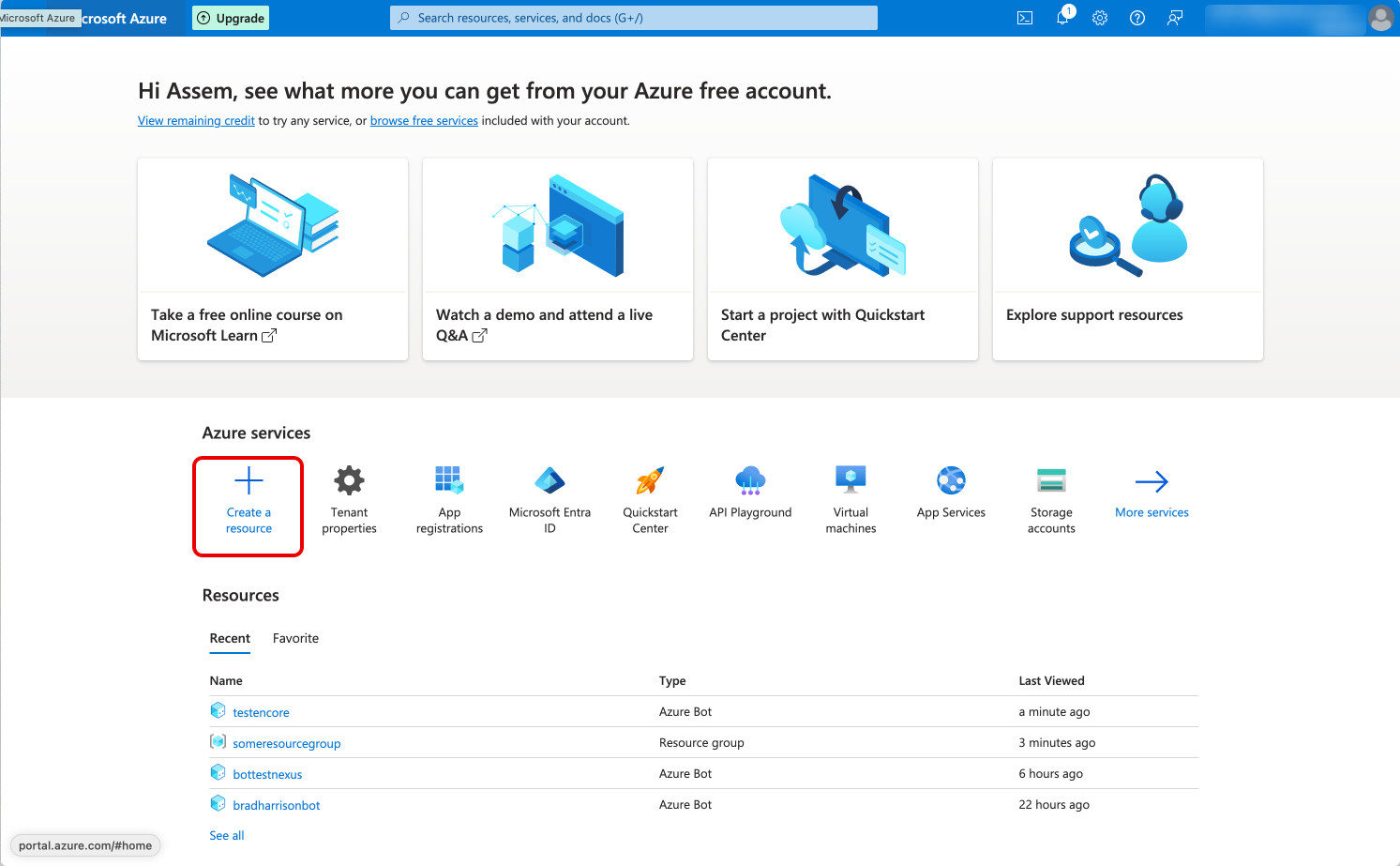The height and width of the screenshot is (866, 1400).
Task: Click 'Resource group' type cell
Action: pyautogui.click(x=701, y=742)
